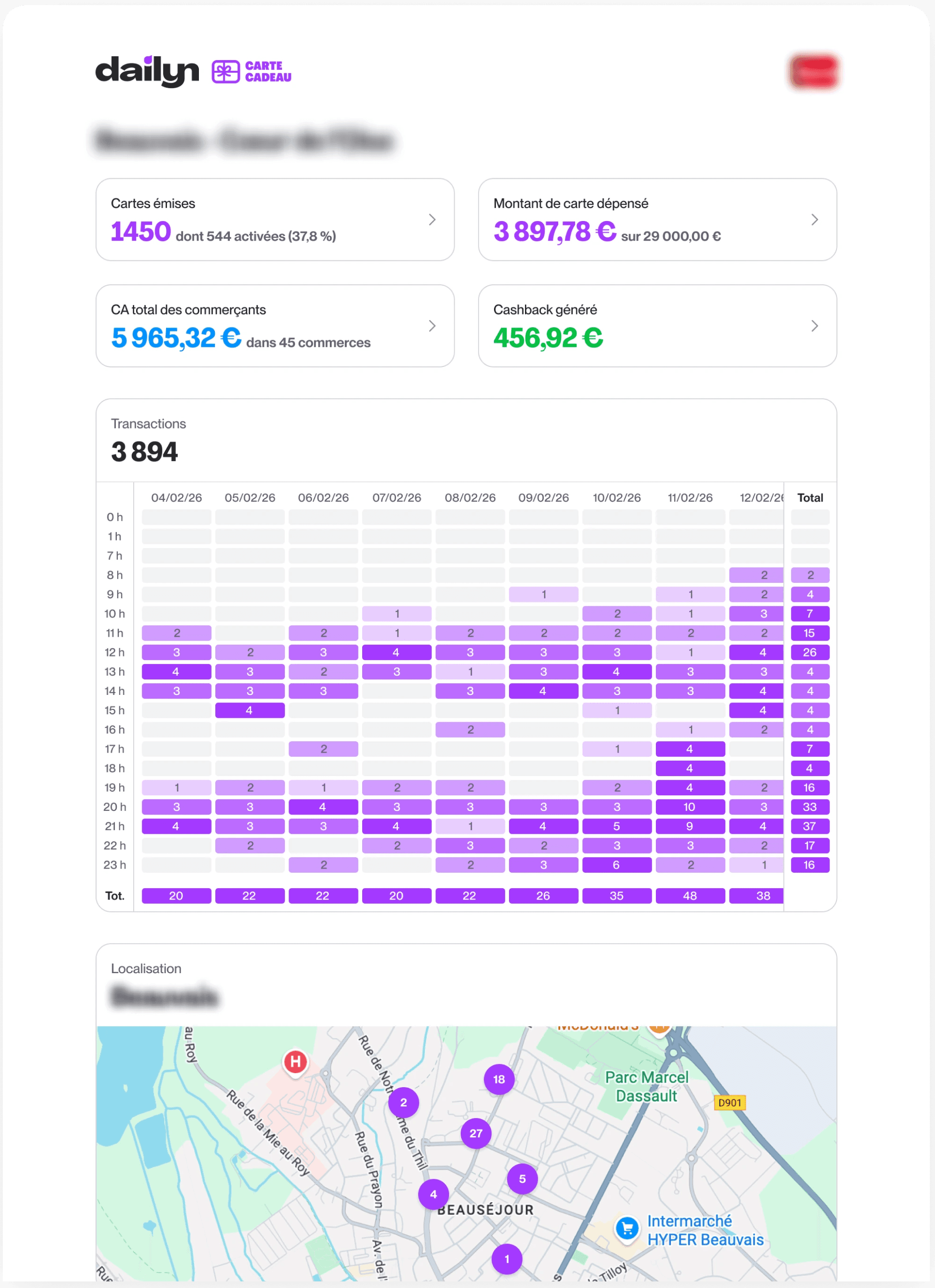Click the blurred red button at top right
This screenshot has width=935, height=1288.
814,73
